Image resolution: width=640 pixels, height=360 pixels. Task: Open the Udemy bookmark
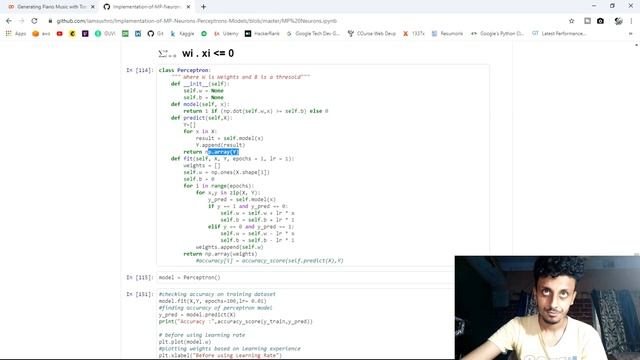click(226, 33)
